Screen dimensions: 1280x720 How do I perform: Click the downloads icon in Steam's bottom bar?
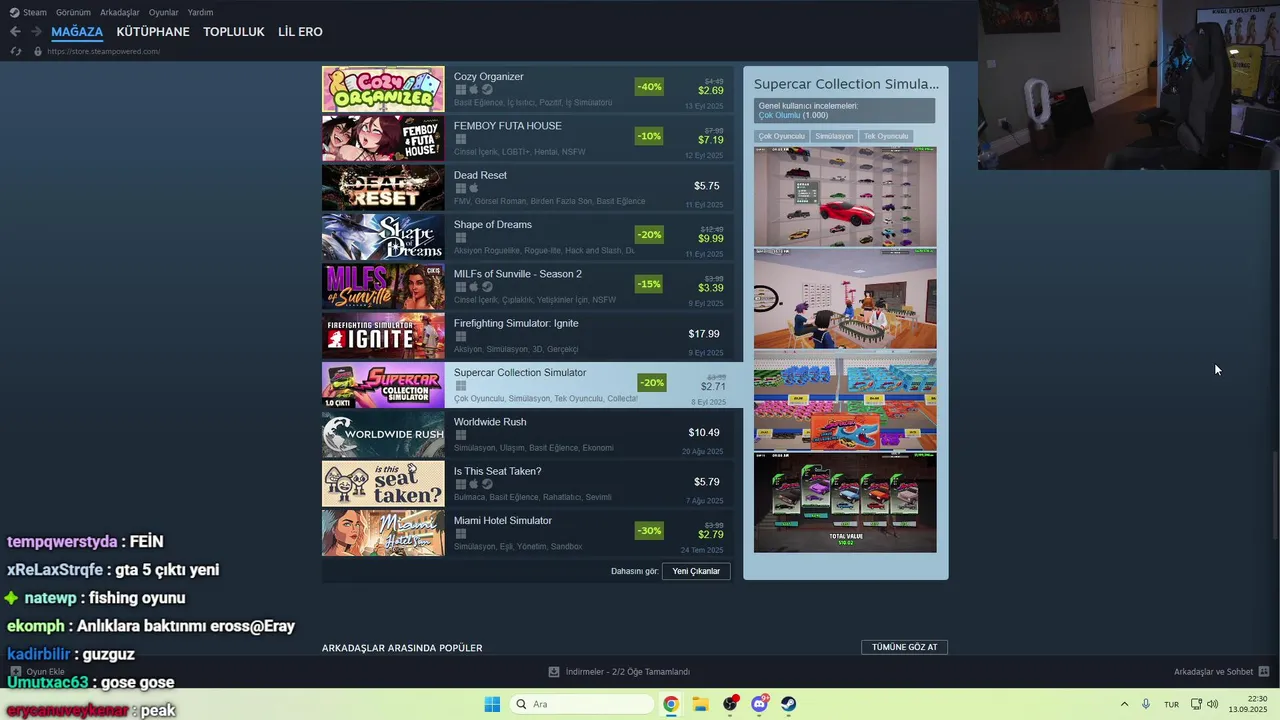click(x=554, y=672)
